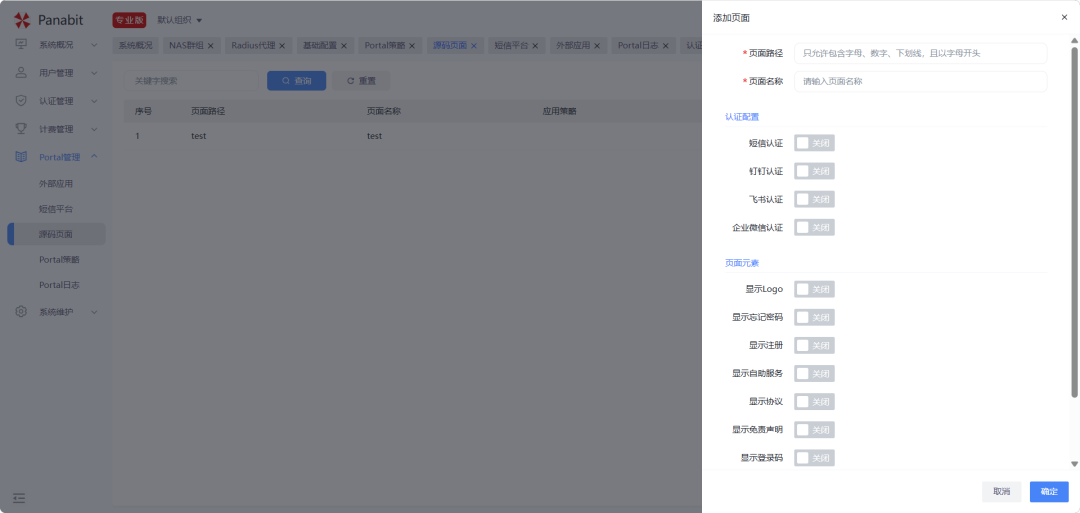Click the drawer vertical scrollbar thumb
1080x513 pixels.
click(1074, 222)
